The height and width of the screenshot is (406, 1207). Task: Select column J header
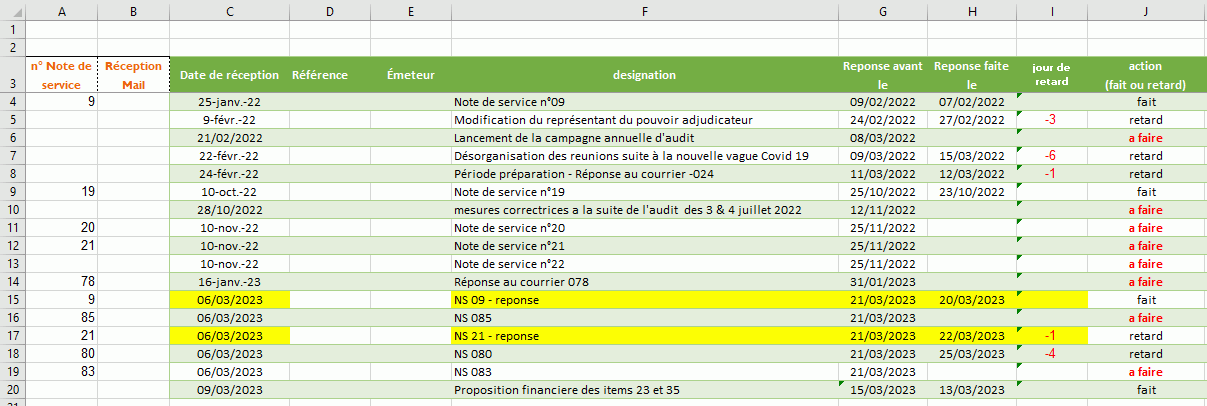[1145, 10]
